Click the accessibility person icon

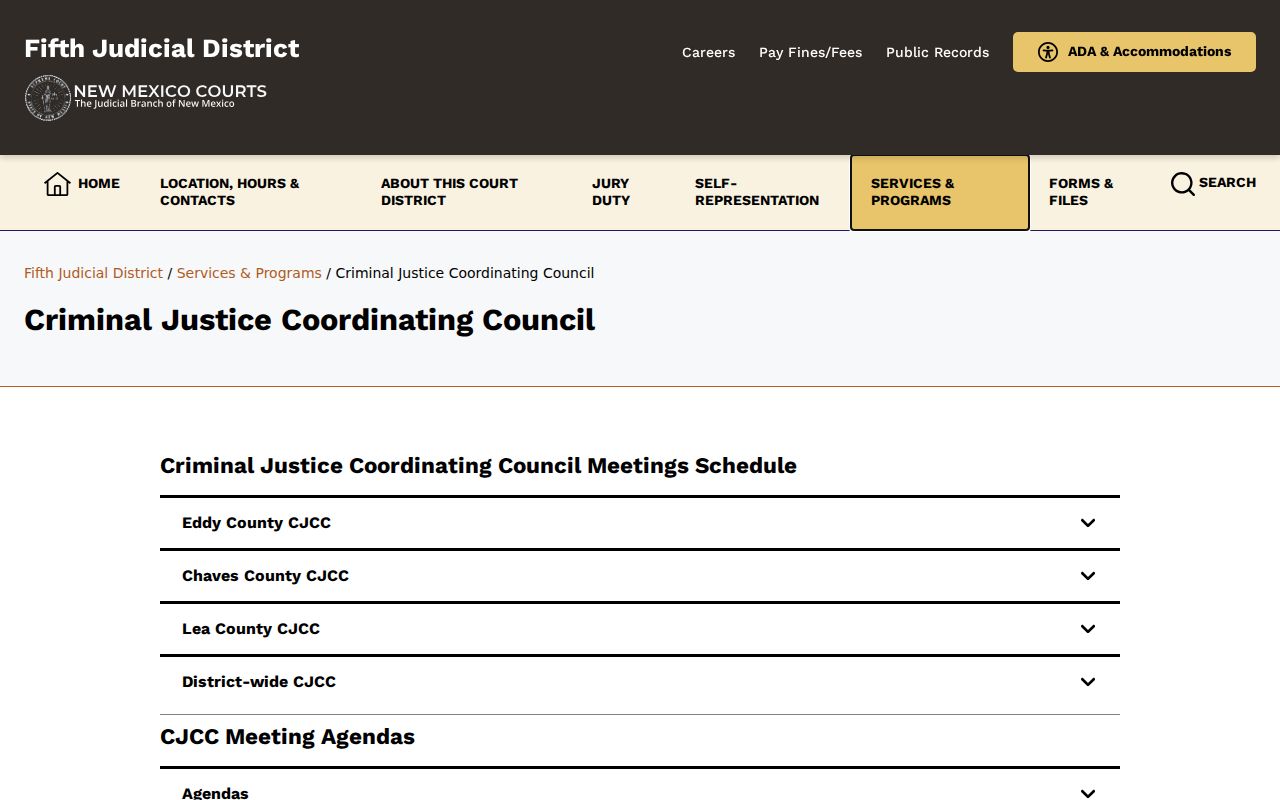(x=1047, y=52)
